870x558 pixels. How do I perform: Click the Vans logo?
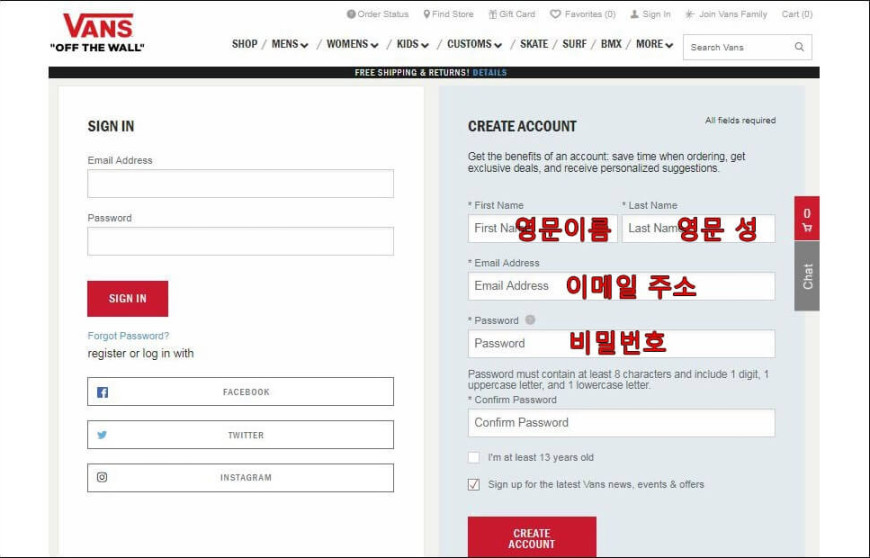97,33
